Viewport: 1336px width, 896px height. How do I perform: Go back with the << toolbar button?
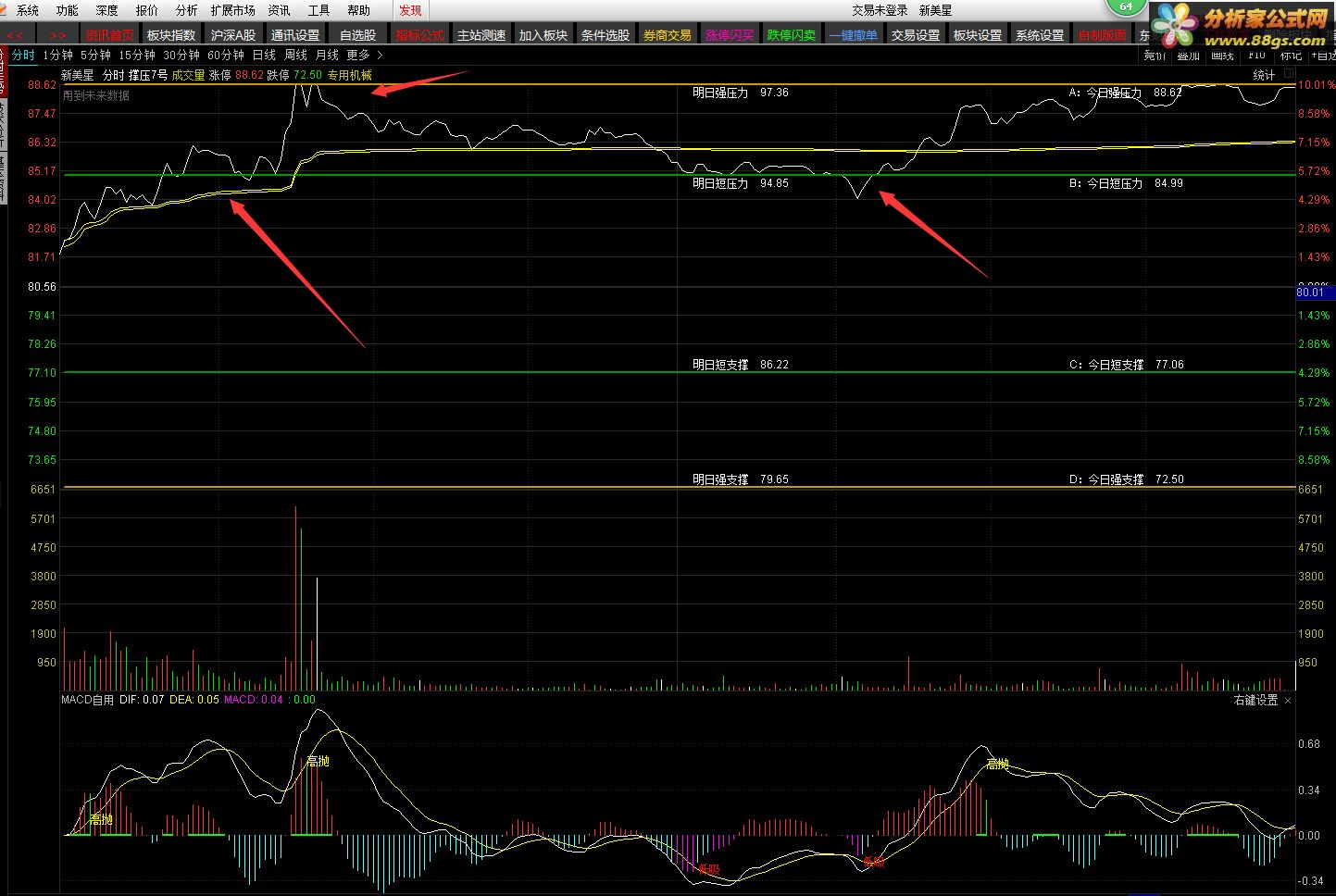pos(15,35)
